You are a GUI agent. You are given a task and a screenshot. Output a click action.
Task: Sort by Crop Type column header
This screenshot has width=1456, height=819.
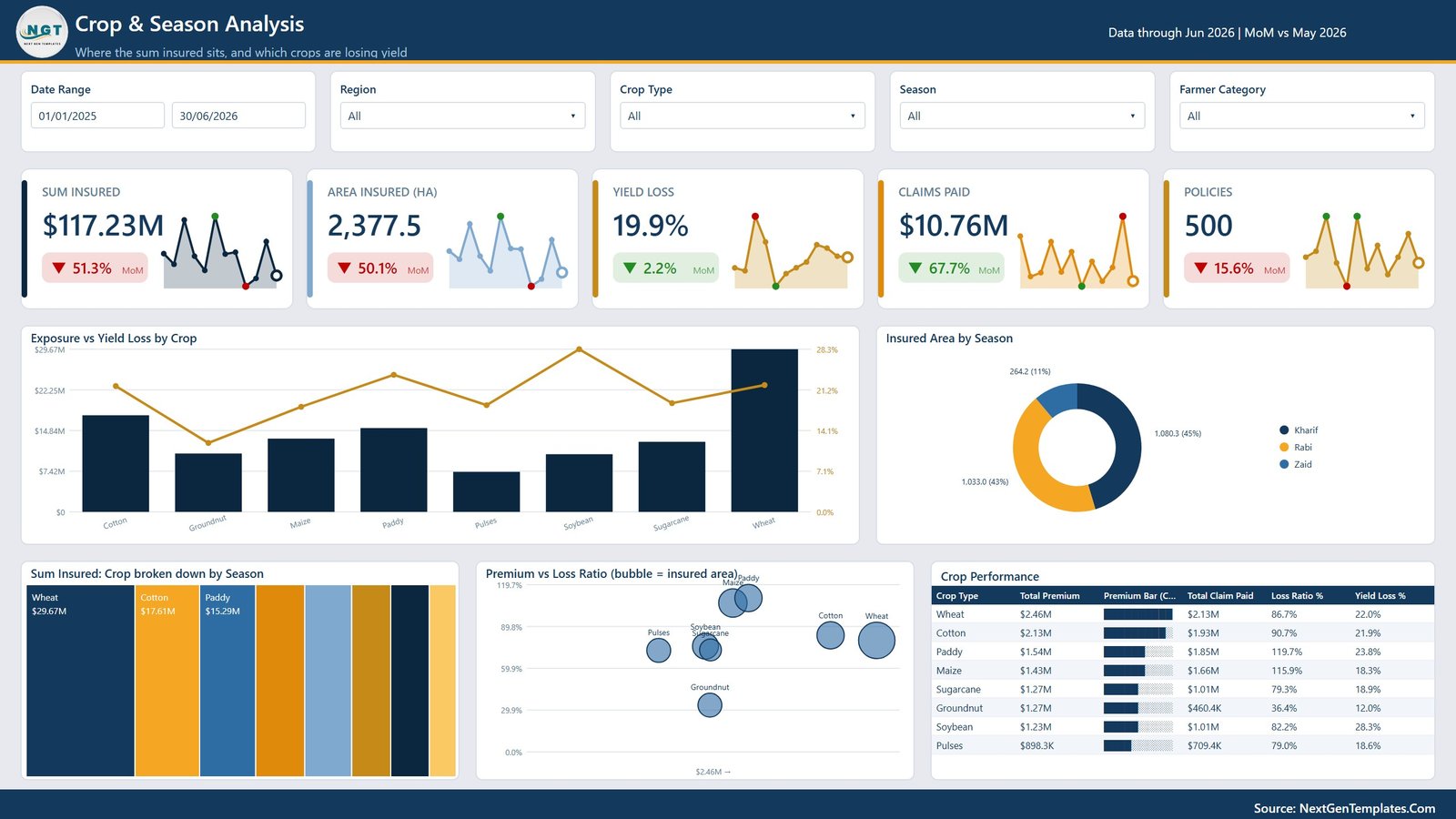click(x=957, y=596)
